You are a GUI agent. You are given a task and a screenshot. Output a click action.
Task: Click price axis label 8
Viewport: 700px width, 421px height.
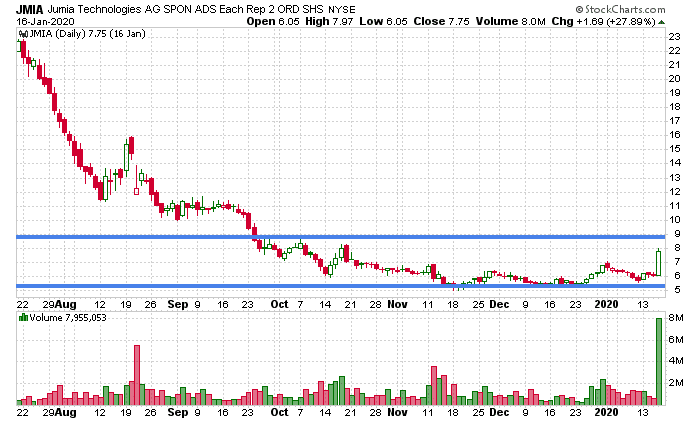coord(677,248)
